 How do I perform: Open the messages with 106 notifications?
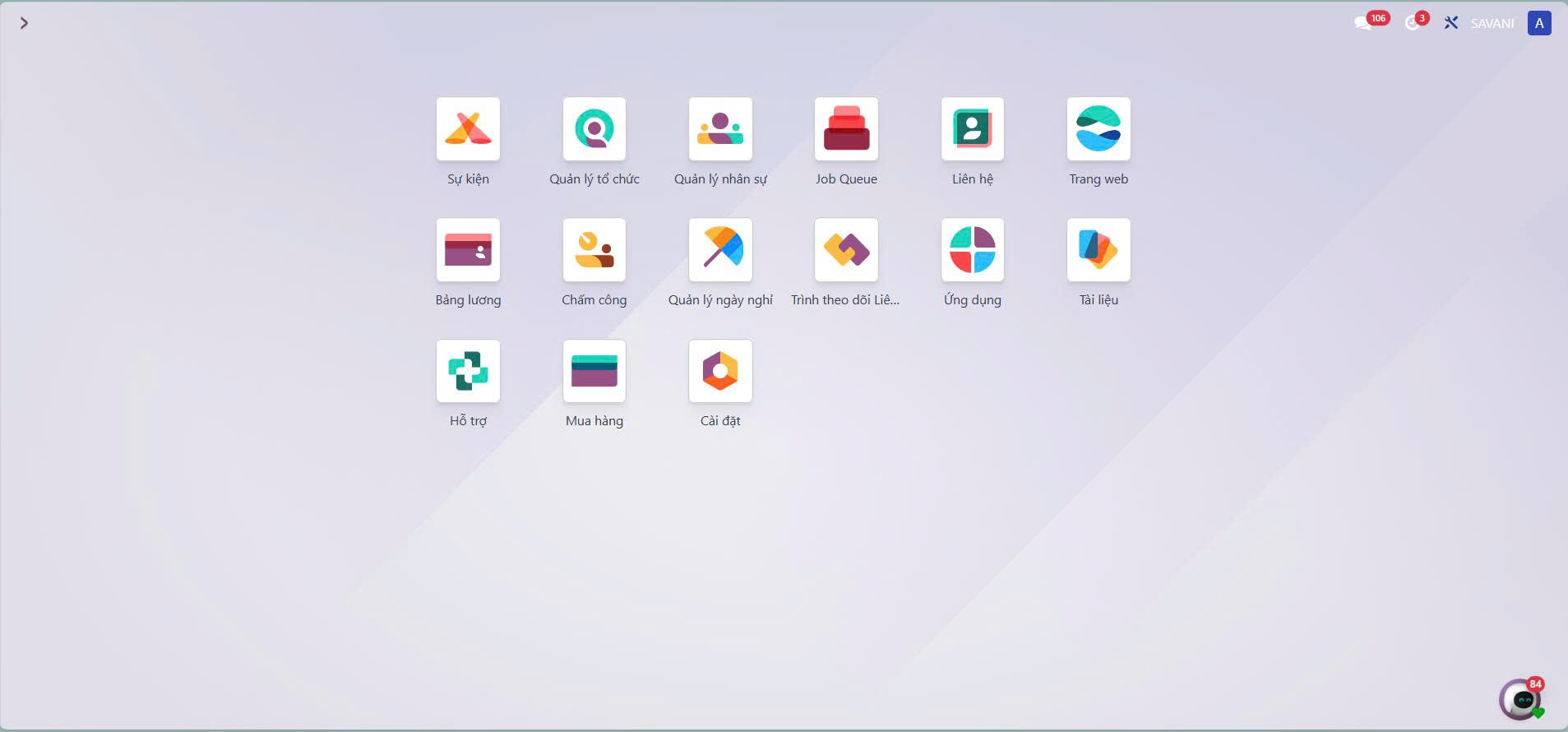[x=1363, y=23]
